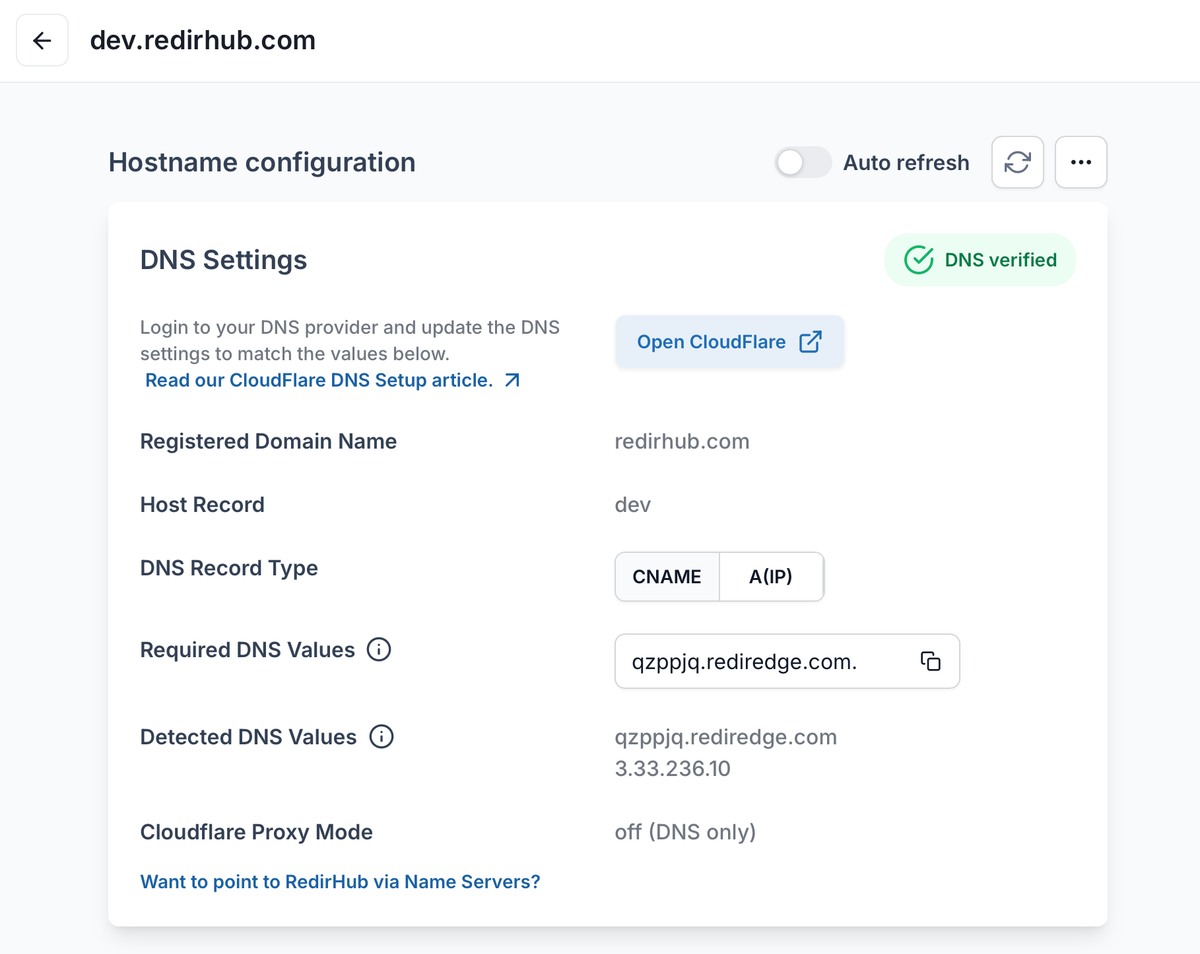The height and width of the screenshot is (954, 1200).
Task: Click the dev host record value
Action: (633, 504)
